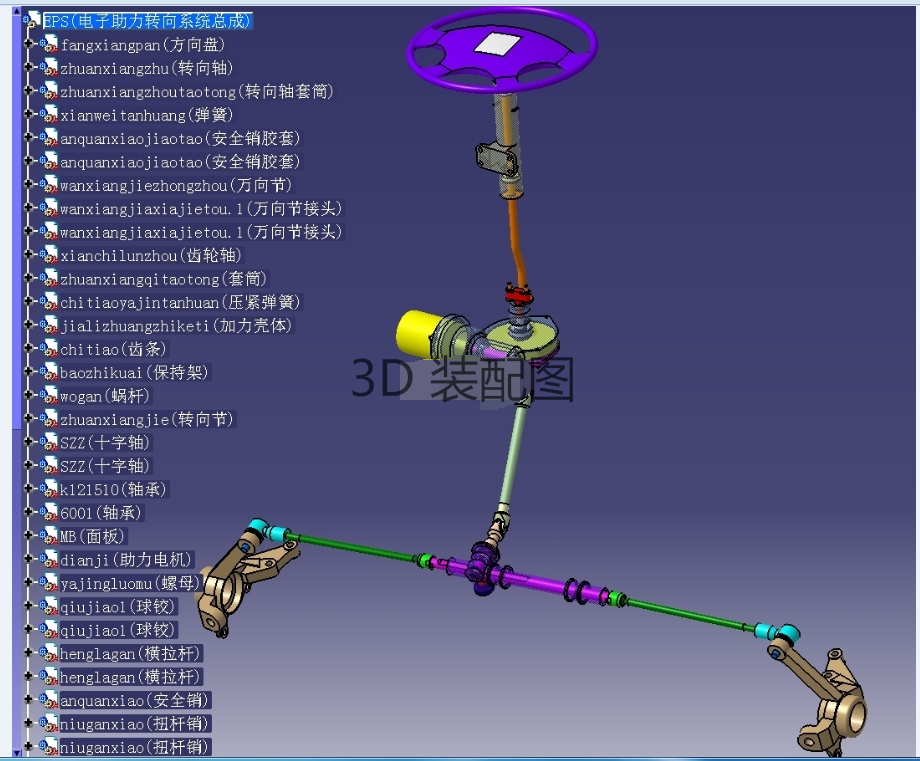This screenshot has height=761, width=920.
Task: Click the tree scrollbar down arrow
Action: click(16, 752)
